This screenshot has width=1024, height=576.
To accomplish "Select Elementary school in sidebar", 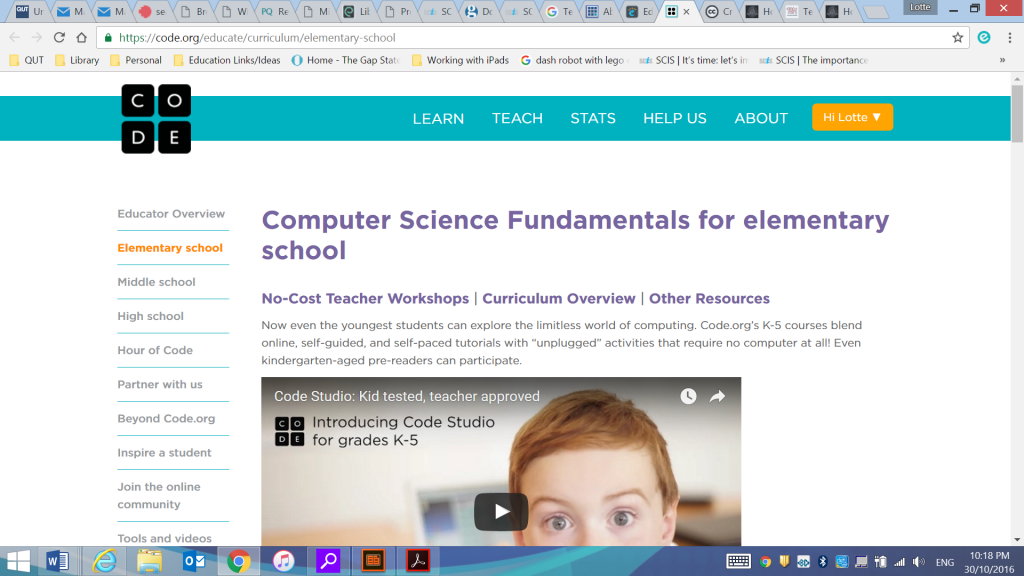I will point(170,248).
